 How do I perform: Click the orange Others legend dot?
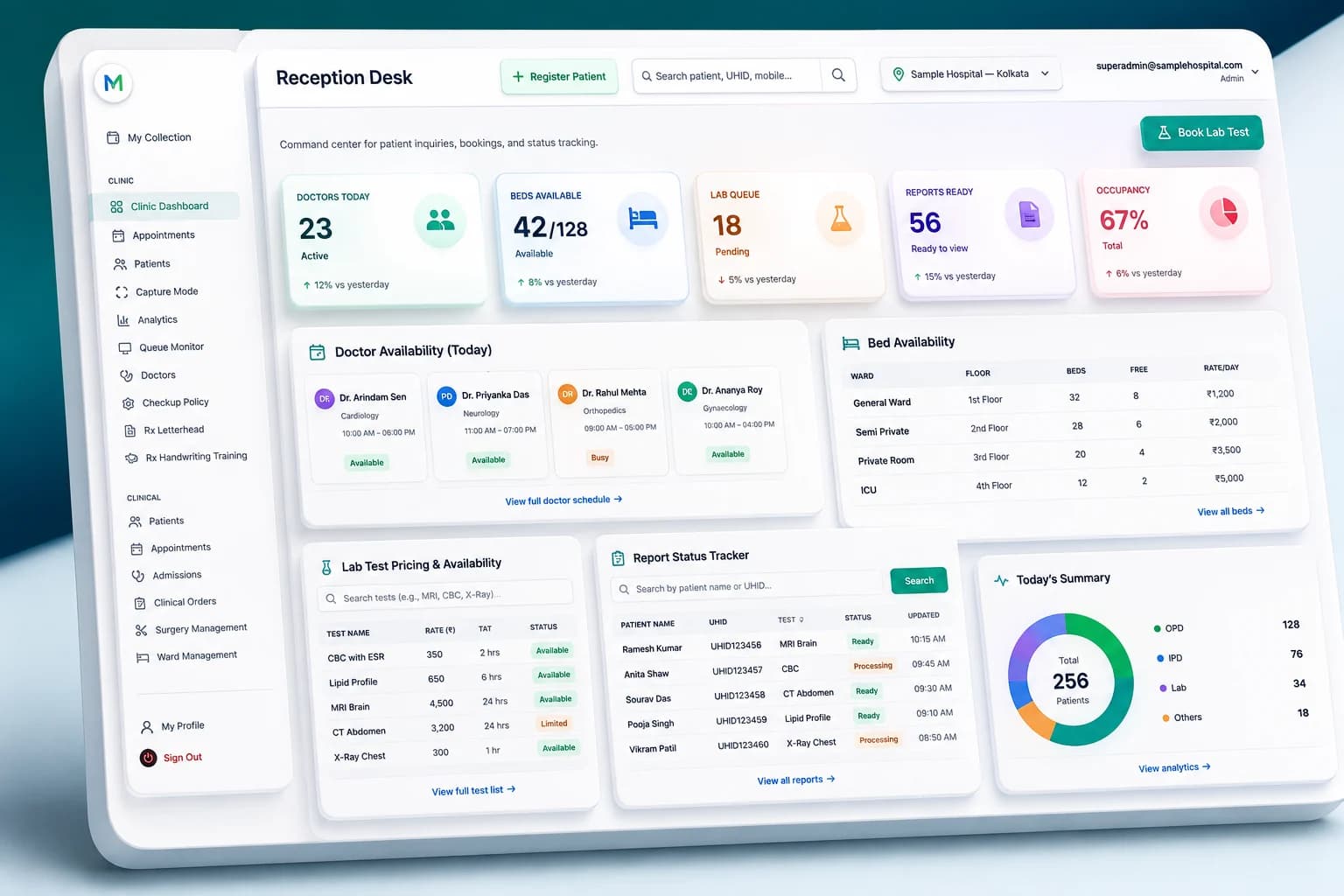(x=1166, y=718)
